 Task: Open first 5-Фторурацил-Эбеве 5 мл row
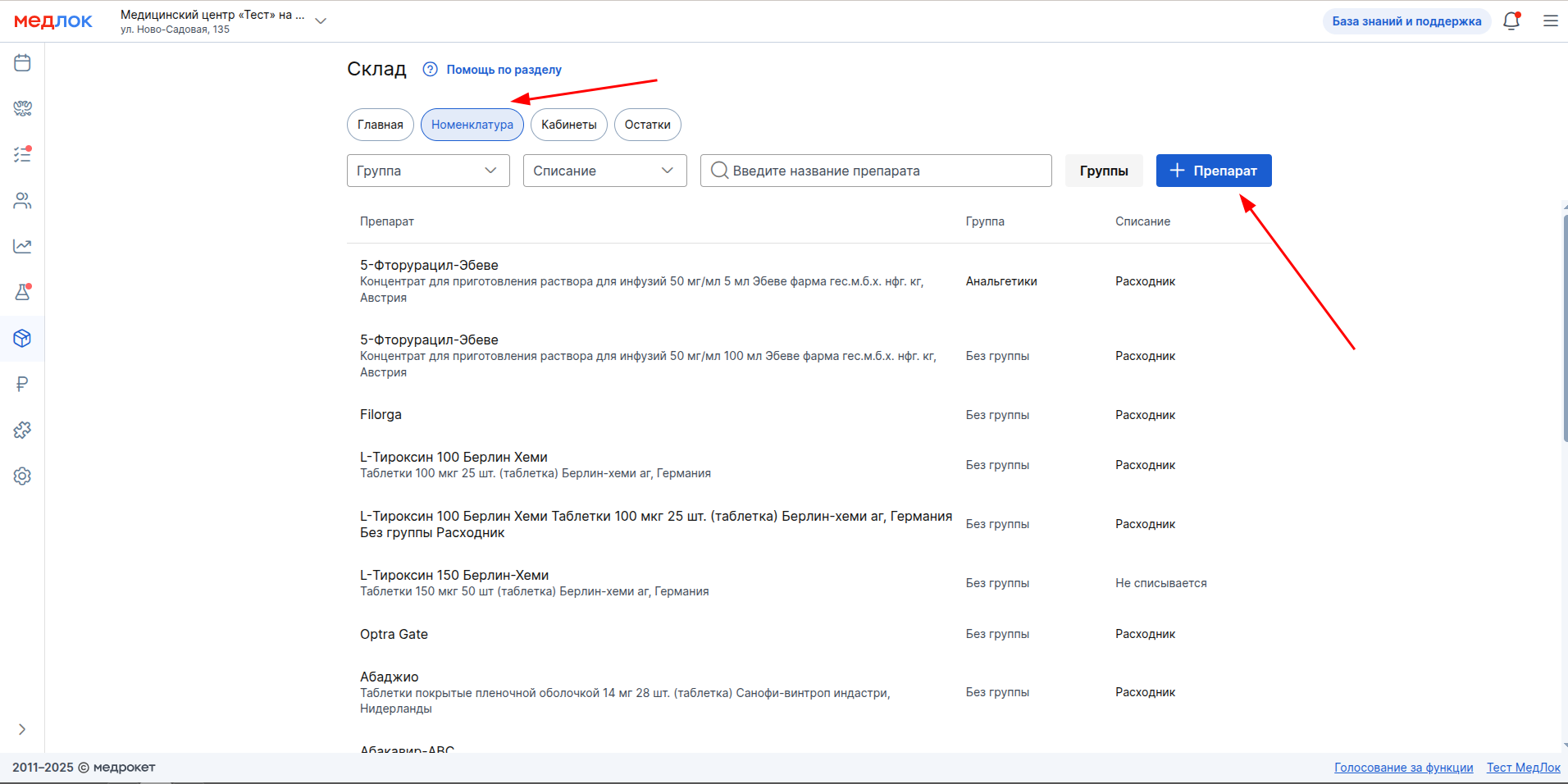pyautogui.click(x=809, y=281)
